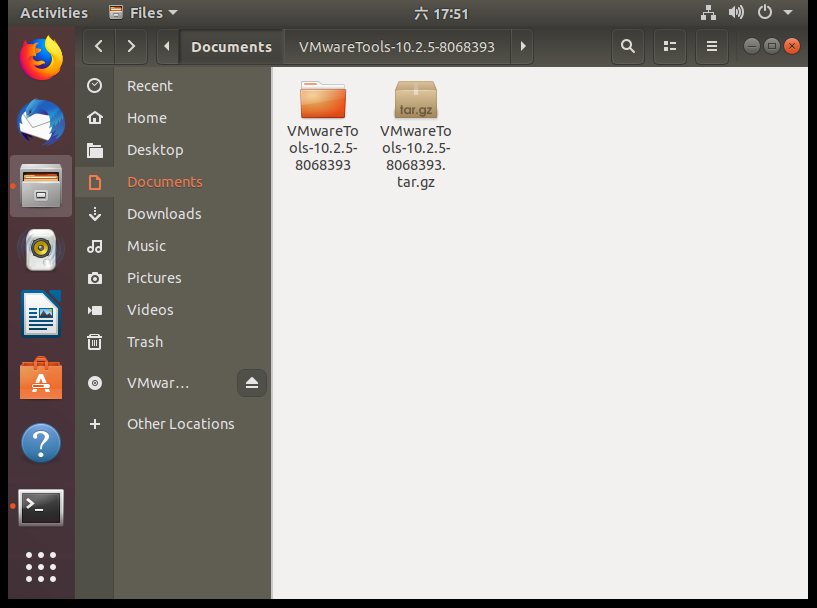Click the VMwareTools-10.2.5-8068393 folder name
This screenshot has width=817, height=608.
[x=323, y=148]
